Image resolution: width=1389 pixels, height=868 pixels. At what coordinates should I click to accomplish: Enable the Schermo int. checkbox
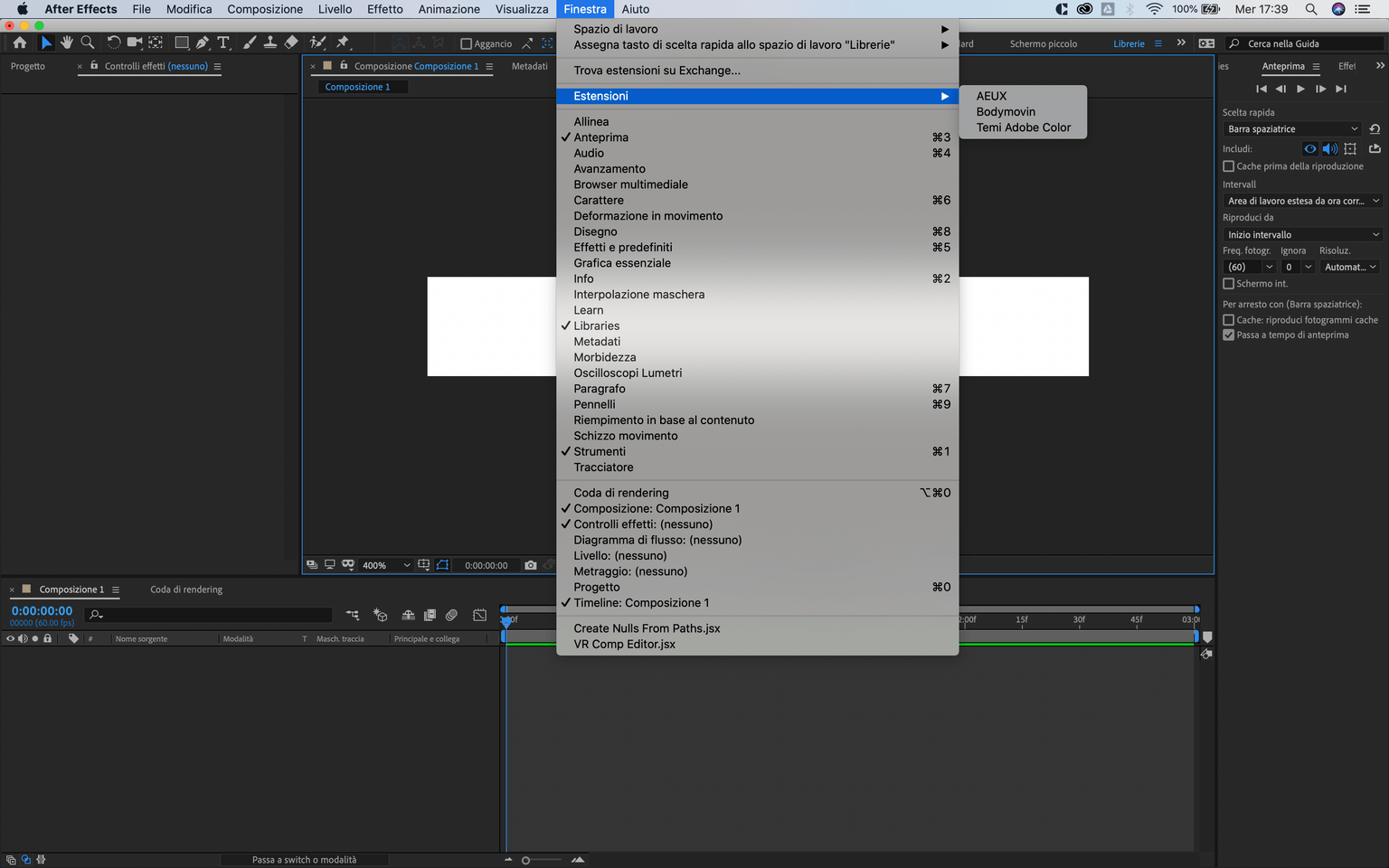[x=1229, y=284]
